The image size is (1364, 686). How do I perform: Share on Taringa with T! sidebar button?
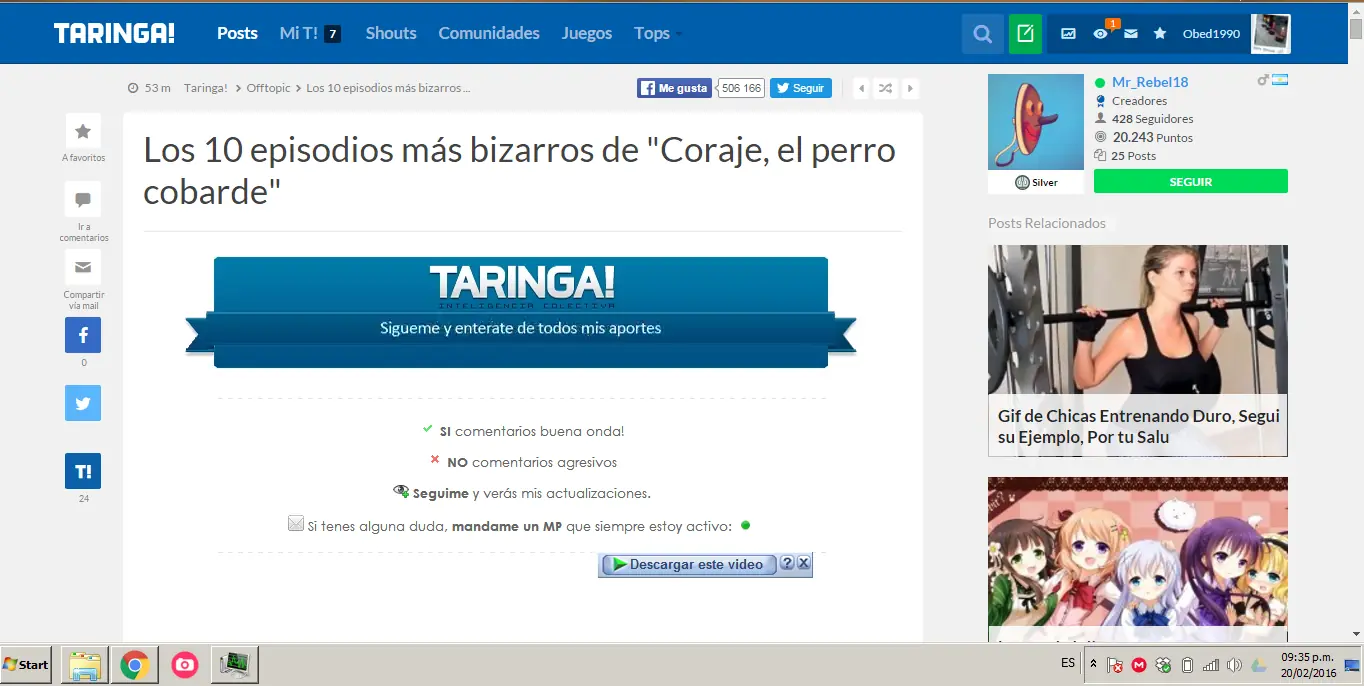click(x=83, y=471)
